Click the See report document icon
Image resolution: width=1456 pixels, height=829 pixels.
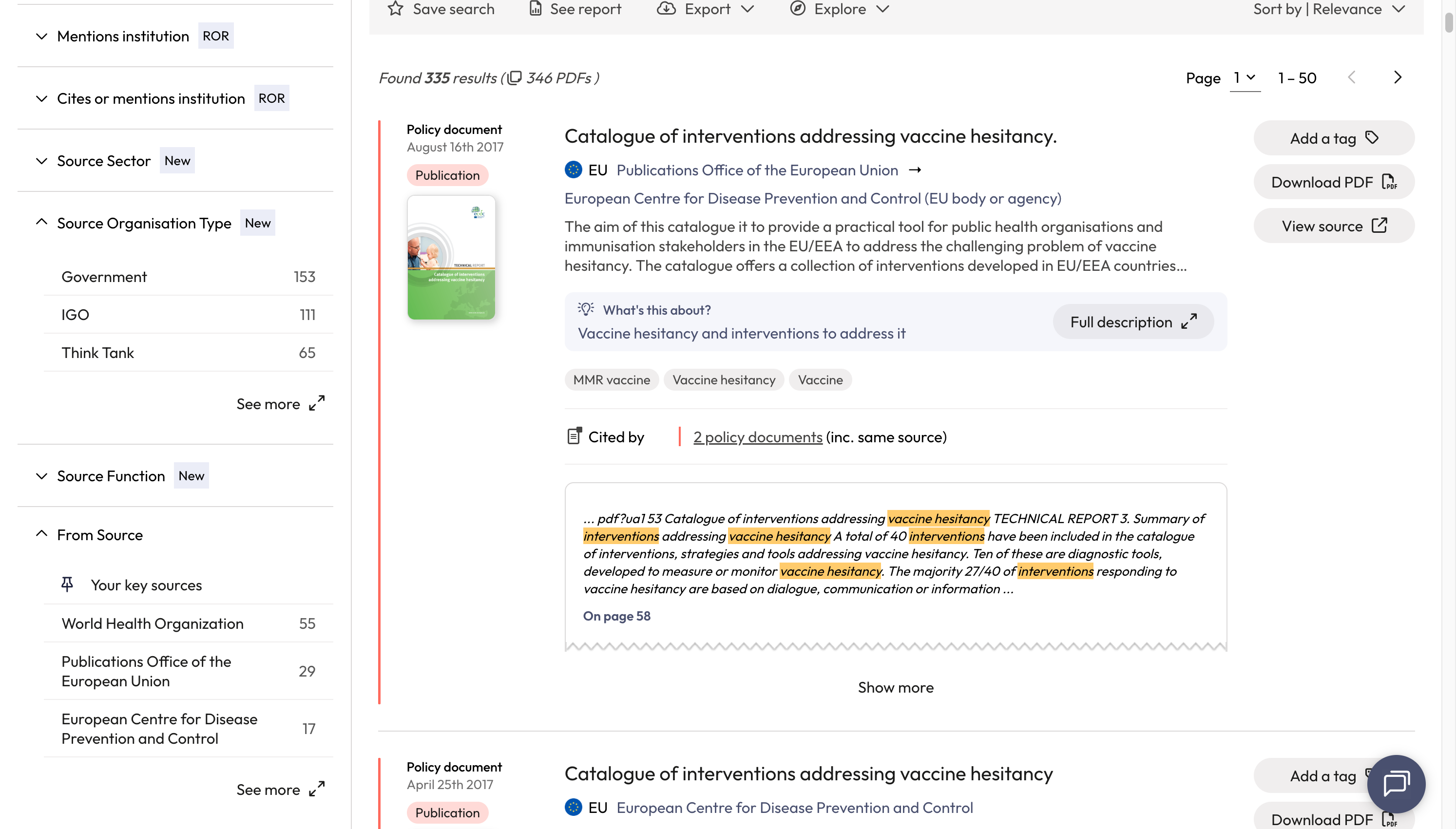point(535,9)
